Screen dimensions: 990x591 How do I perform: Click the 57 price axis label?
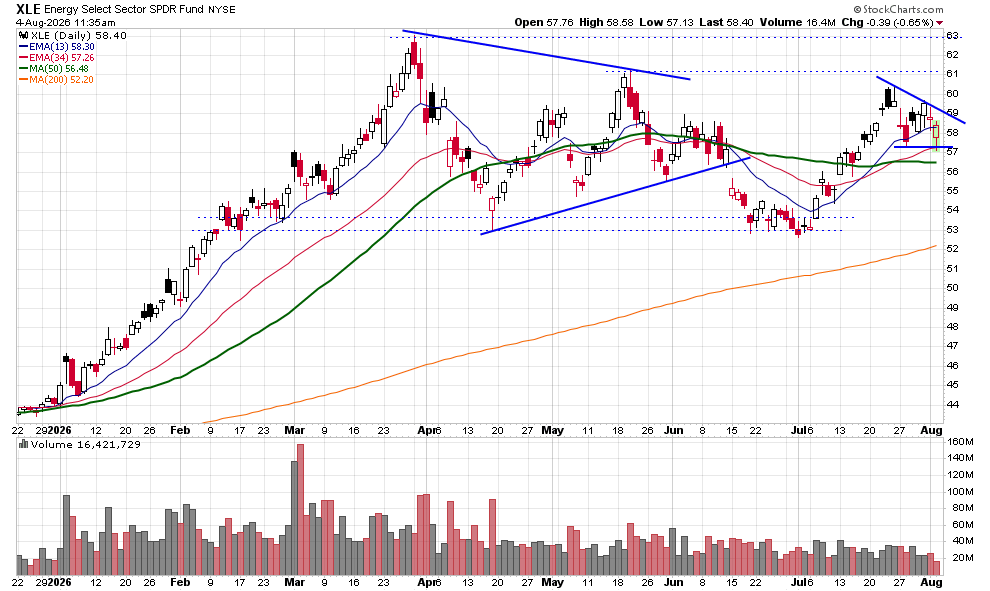pos(952,152)
